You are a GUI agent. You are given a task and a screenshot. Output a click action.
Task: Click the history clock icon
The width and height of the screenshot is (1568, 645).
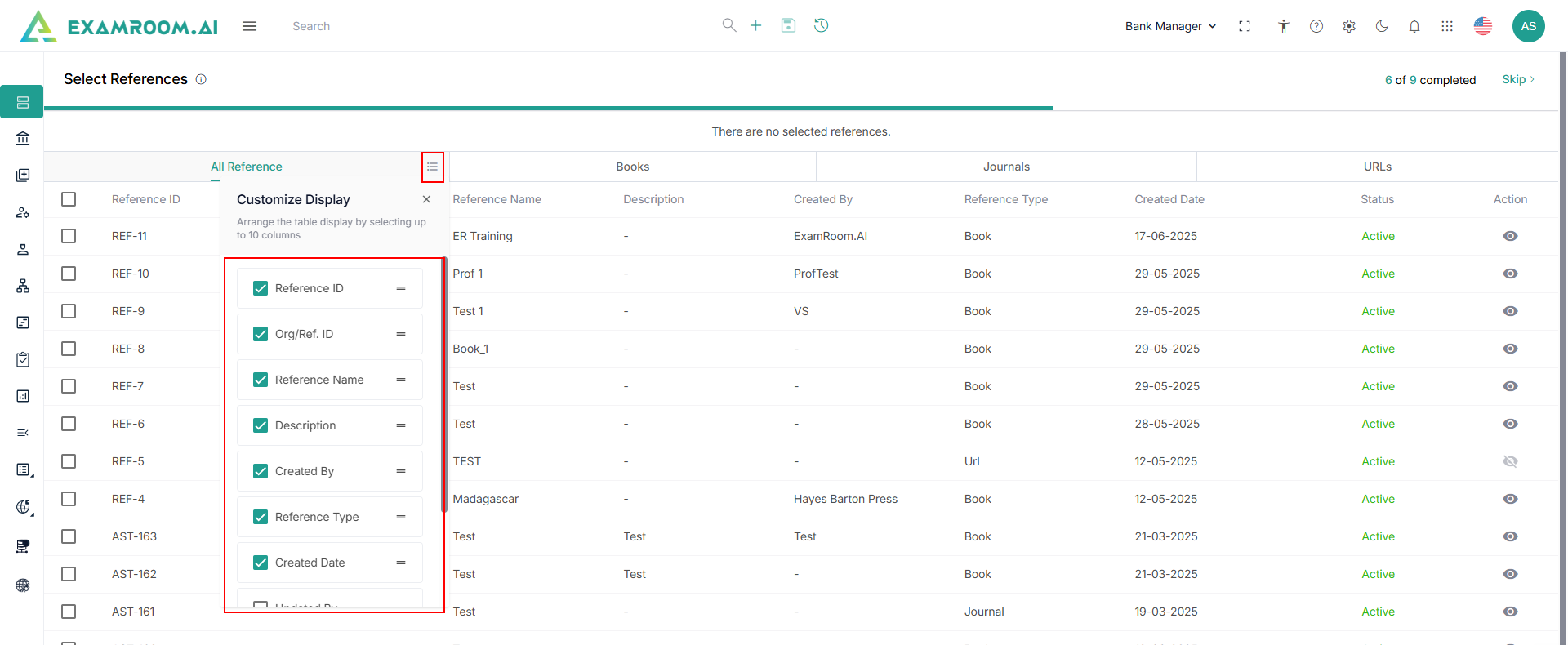pyautogui.click(x=822, y=26)
